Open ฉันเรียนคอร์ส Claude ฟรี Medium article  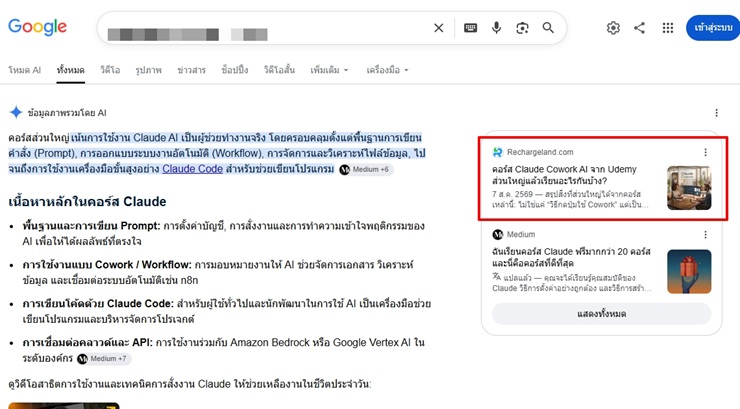click(571, 257)
